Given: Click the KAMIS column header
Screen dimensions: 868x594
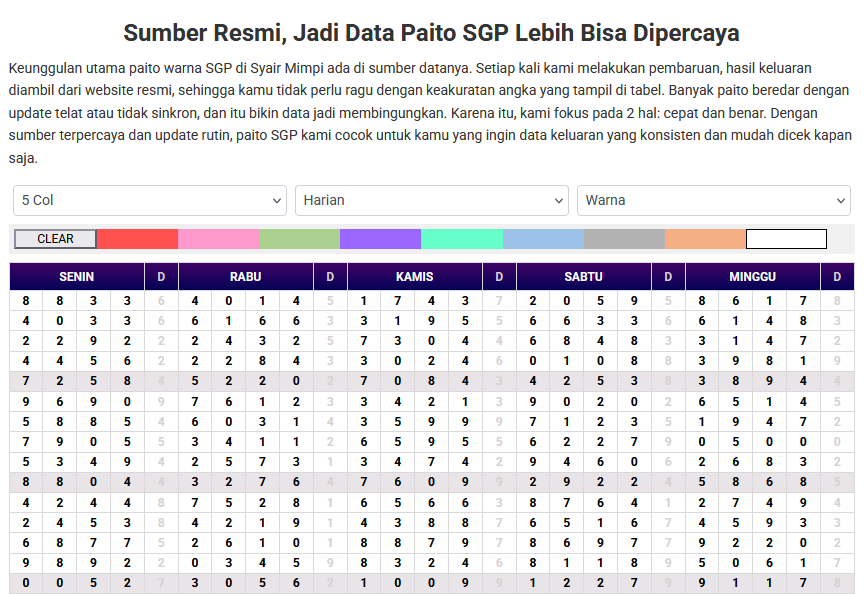Looking at the screenshot, I should point(415,276).
